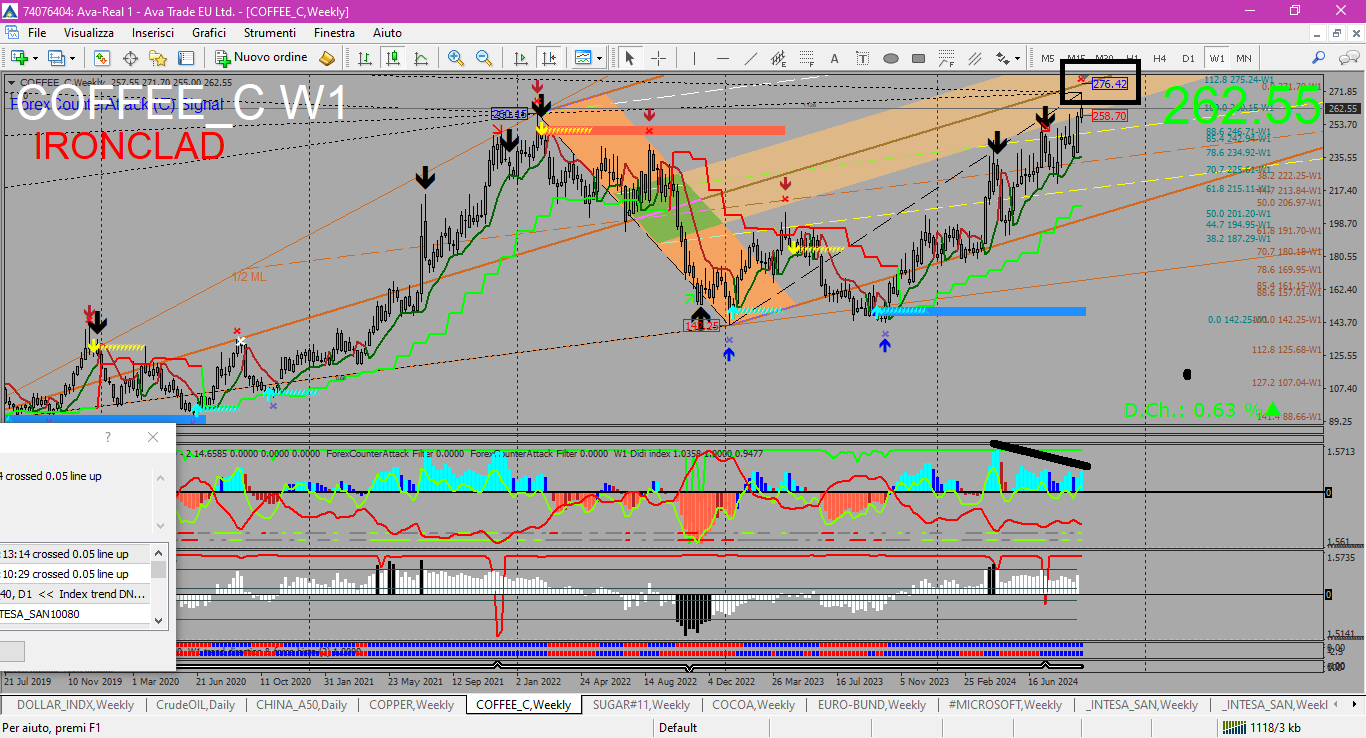
Task: Select the equidistant channel tool
Action: pos(778,58)
